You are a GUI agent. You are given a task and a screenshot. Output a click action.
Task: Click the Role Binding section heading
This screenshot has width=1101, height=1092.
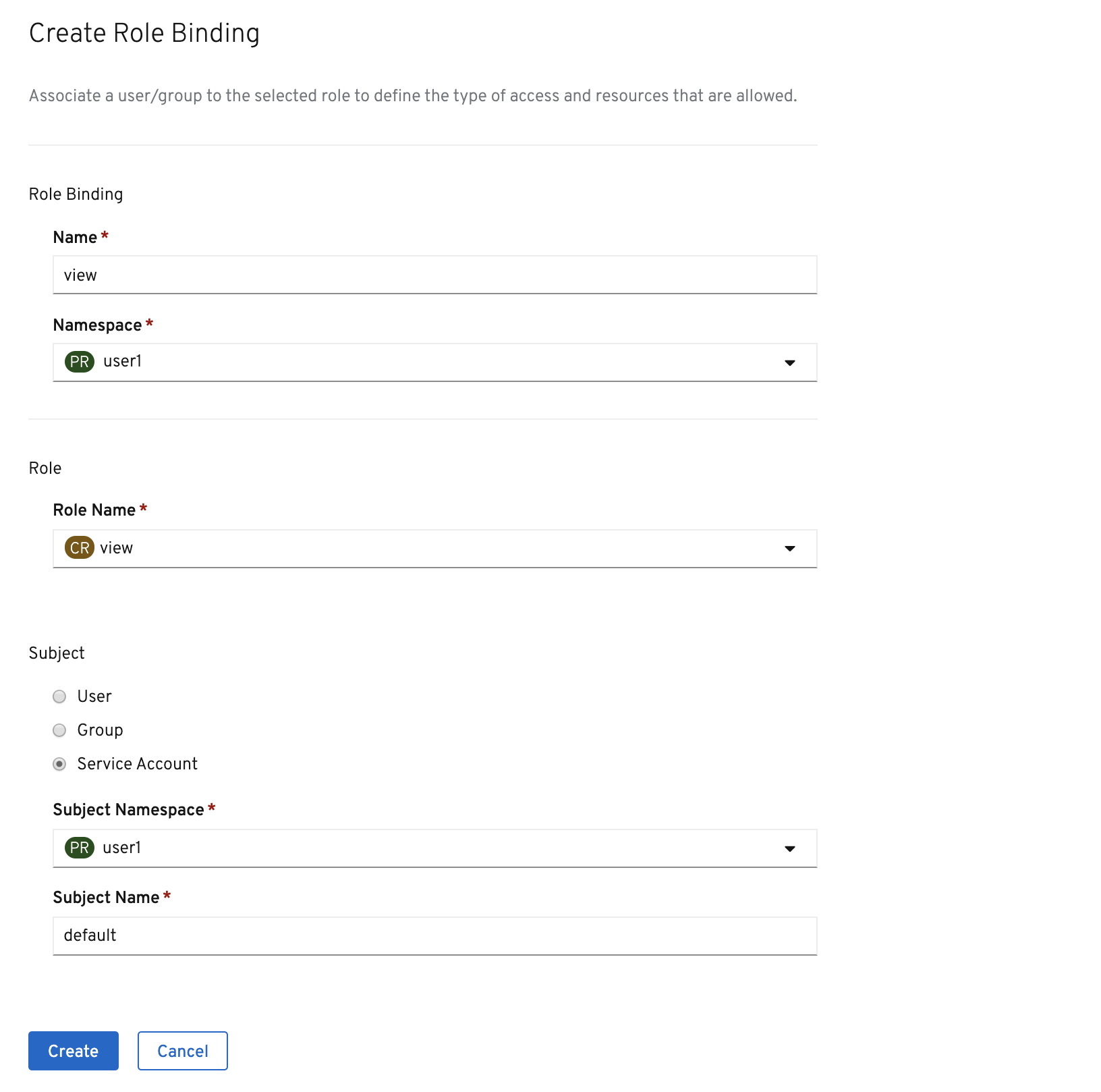coord(76,194)
